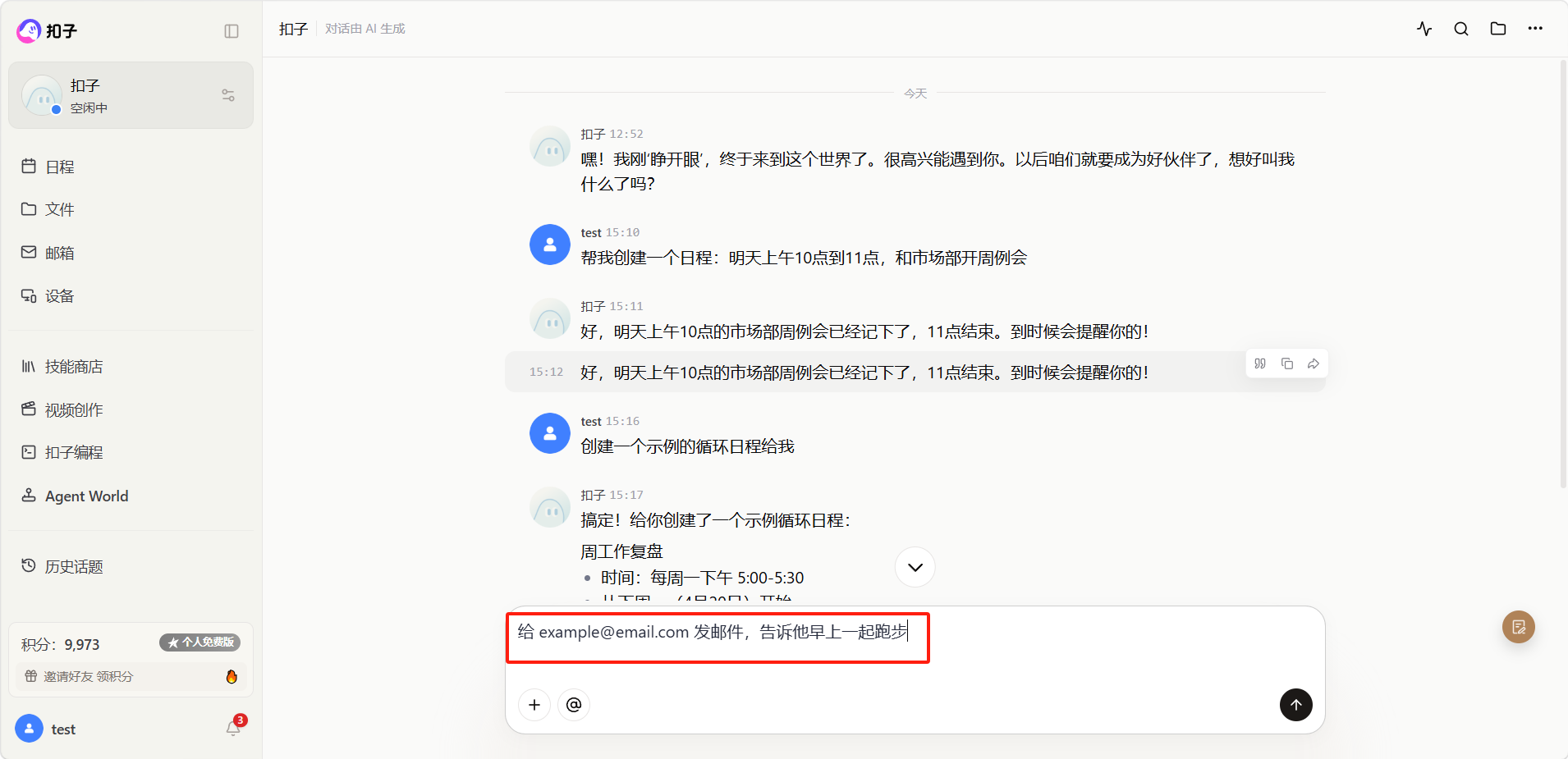Click the 扣子 logo icon
Image resolution: width=1568 pixels, height=759 pixels.
pos(29,30)
